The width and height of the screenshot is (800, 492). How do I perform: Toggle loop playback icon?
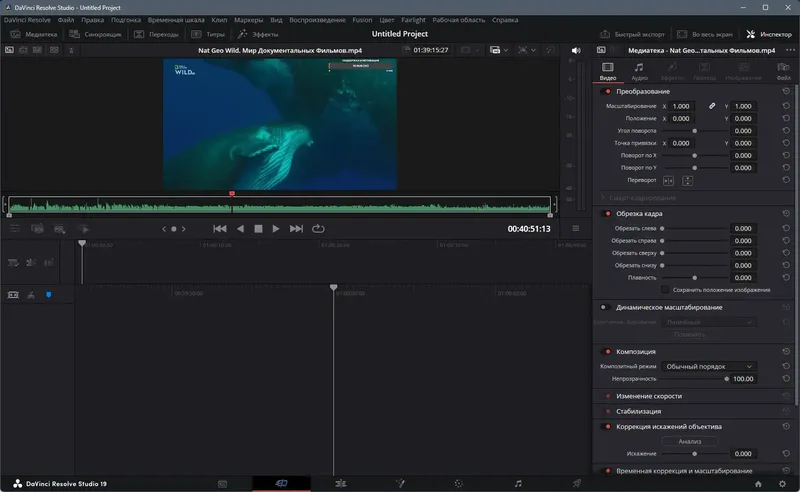pyautogui.click(x=318, y=229)
